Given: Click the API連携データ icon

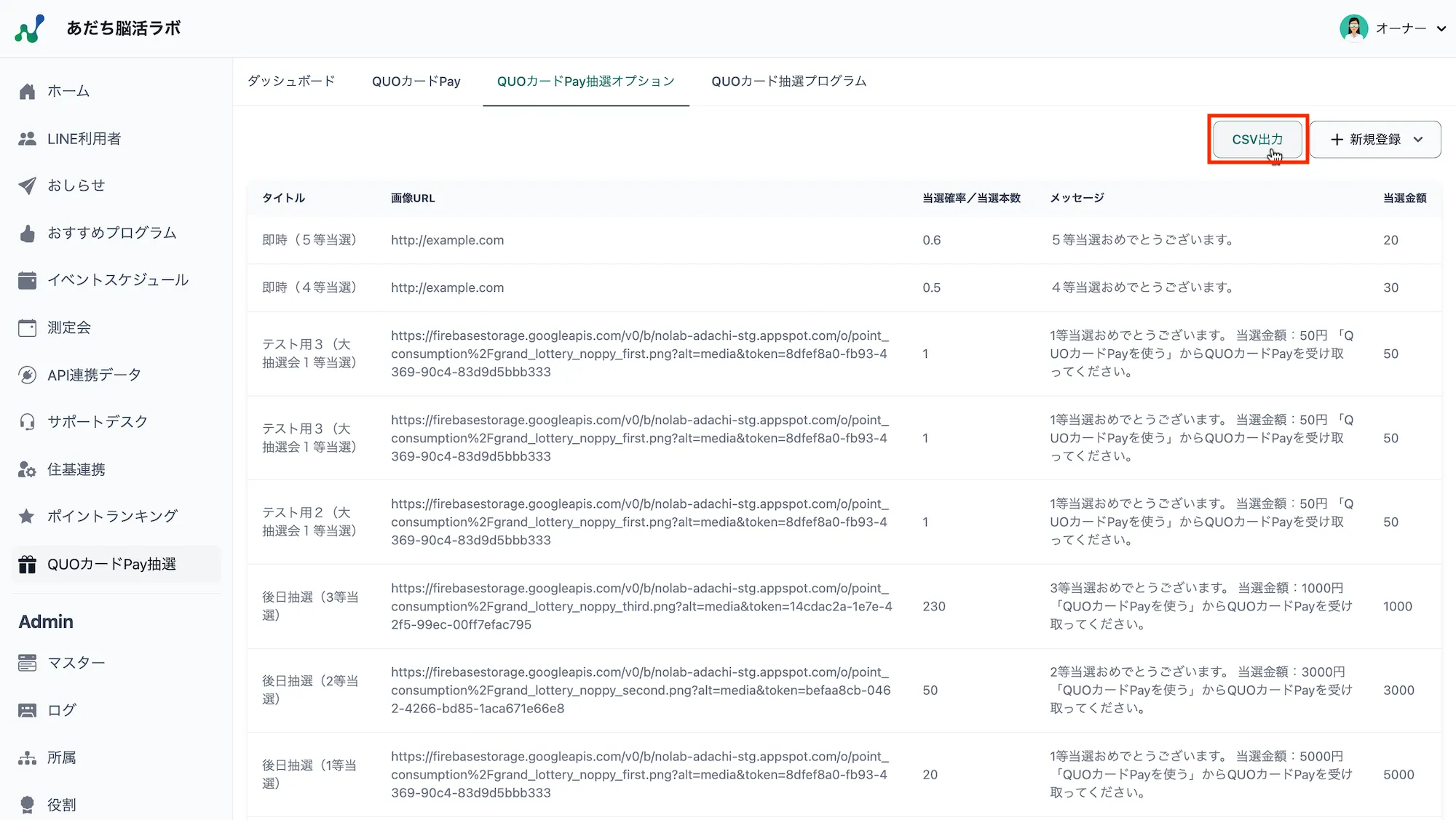Looking at the screenshot, I should click(x=27, y=375).
